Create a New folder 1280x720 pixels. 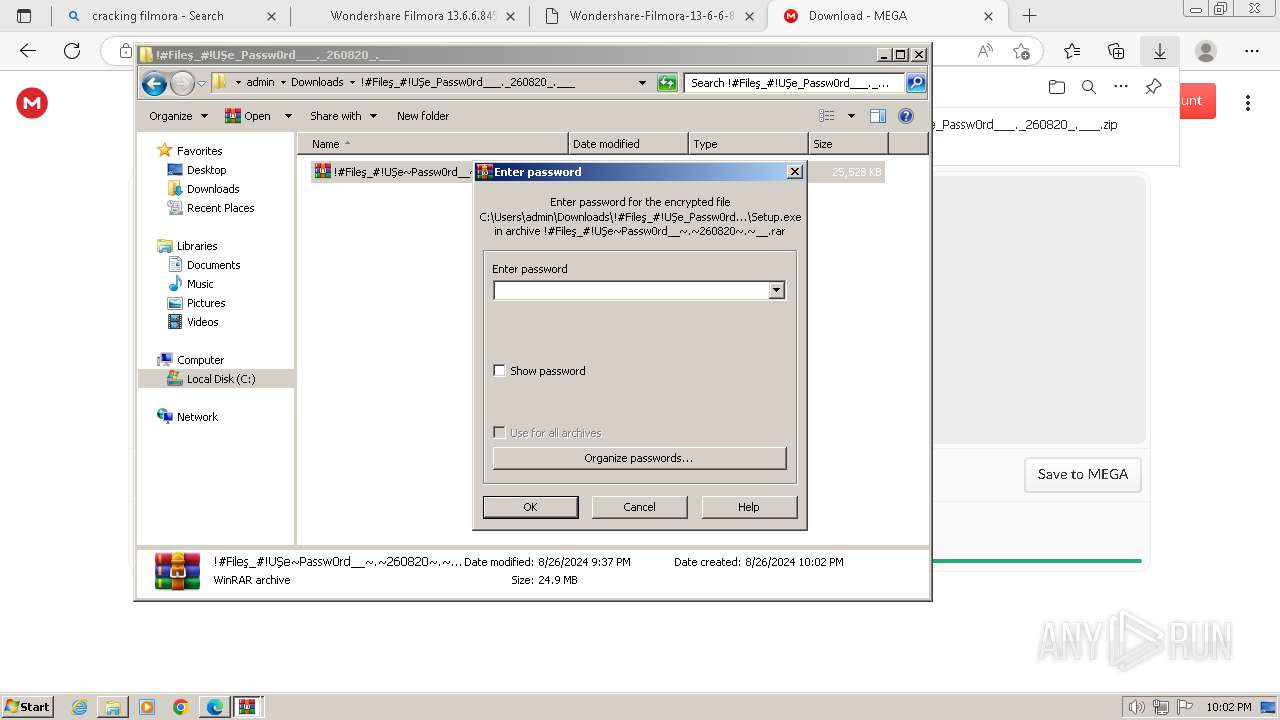click(423, 116)
